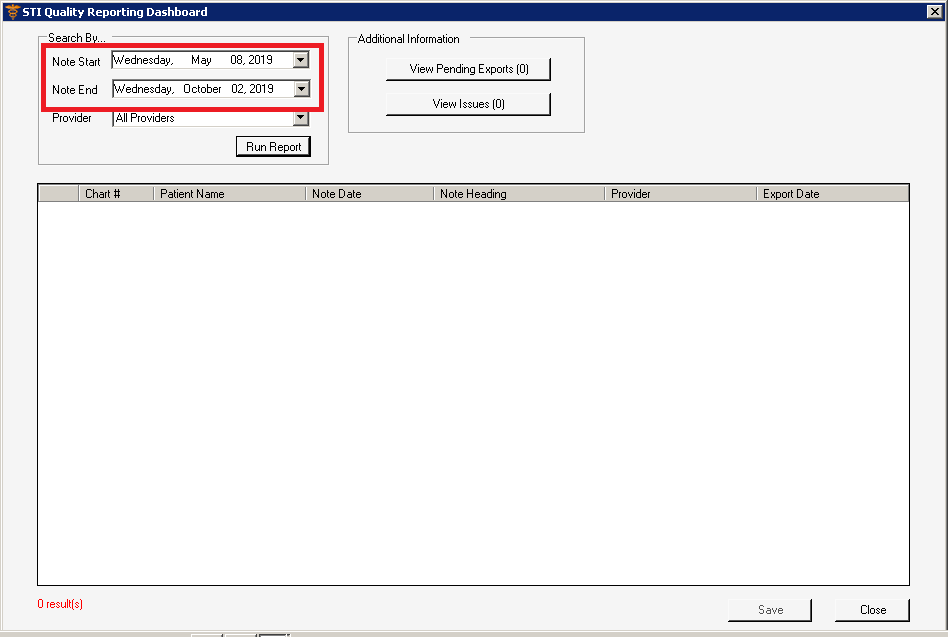This screenshot has width=948, height=637.
Task: Click View Issues (0) button
Action: pos(469,104)
